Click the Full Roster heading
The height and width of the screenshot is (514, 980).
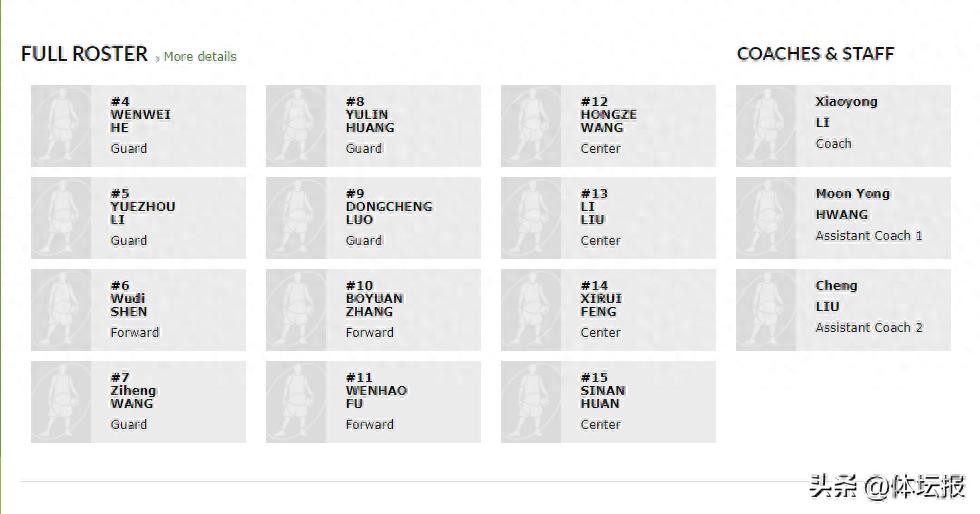(84, 54)
